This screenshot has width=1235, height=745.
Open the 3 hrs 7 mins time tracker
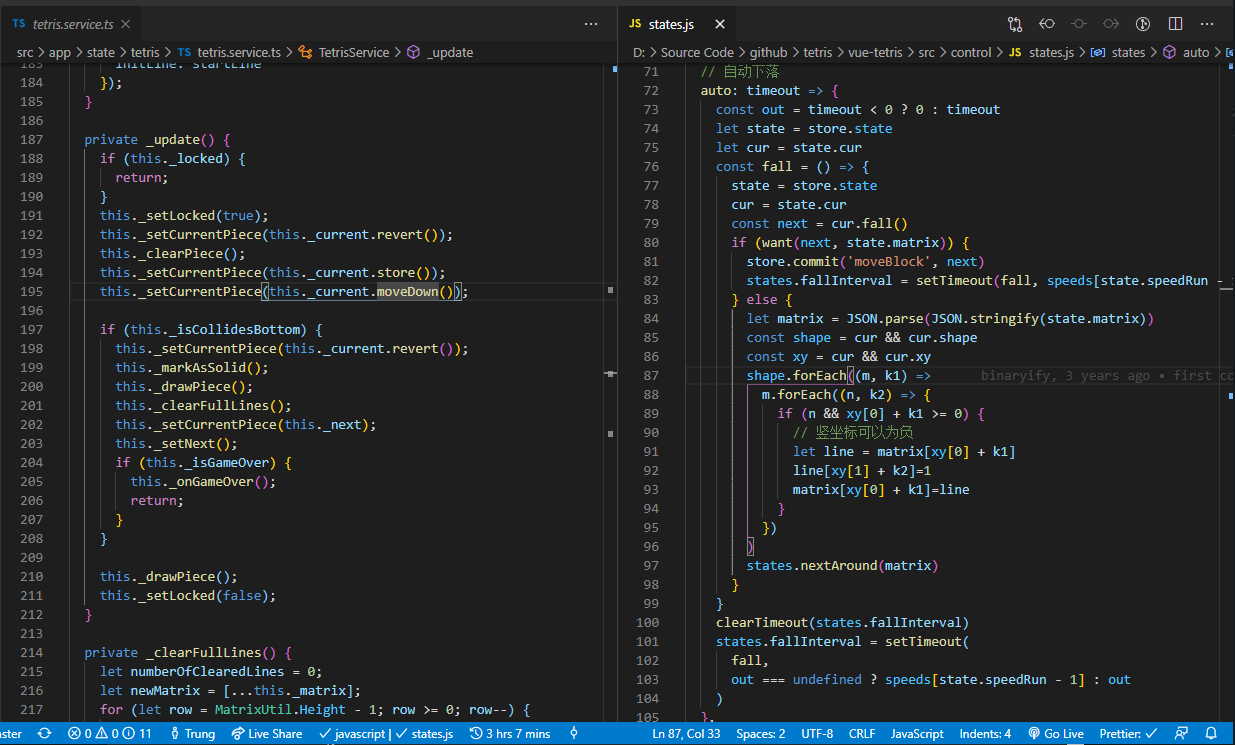pyautogui.click(x=509, y=733)
